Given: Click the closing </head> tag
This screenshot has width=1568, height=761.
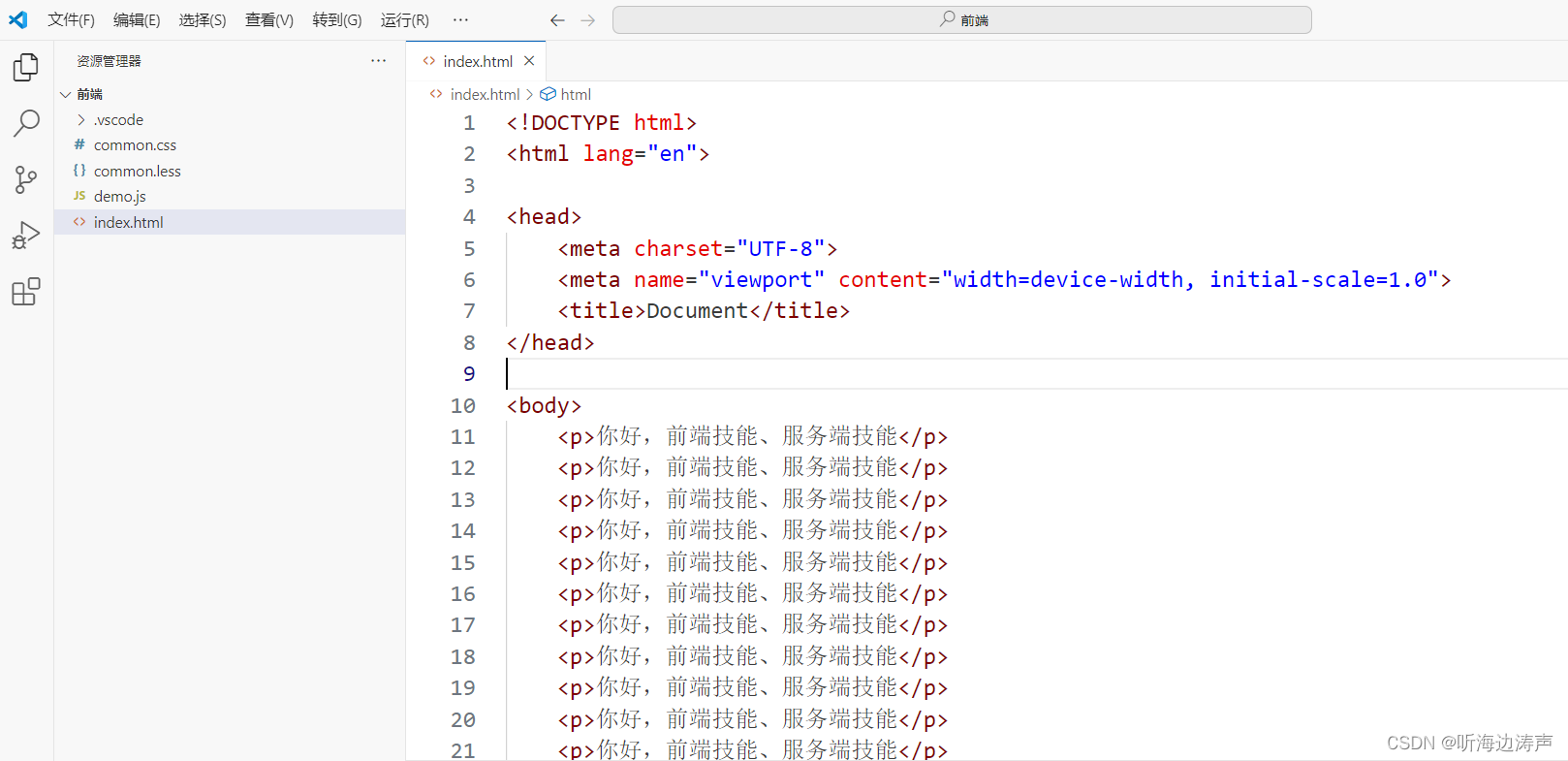Looking at the screenshot, I should coord(550,343).
